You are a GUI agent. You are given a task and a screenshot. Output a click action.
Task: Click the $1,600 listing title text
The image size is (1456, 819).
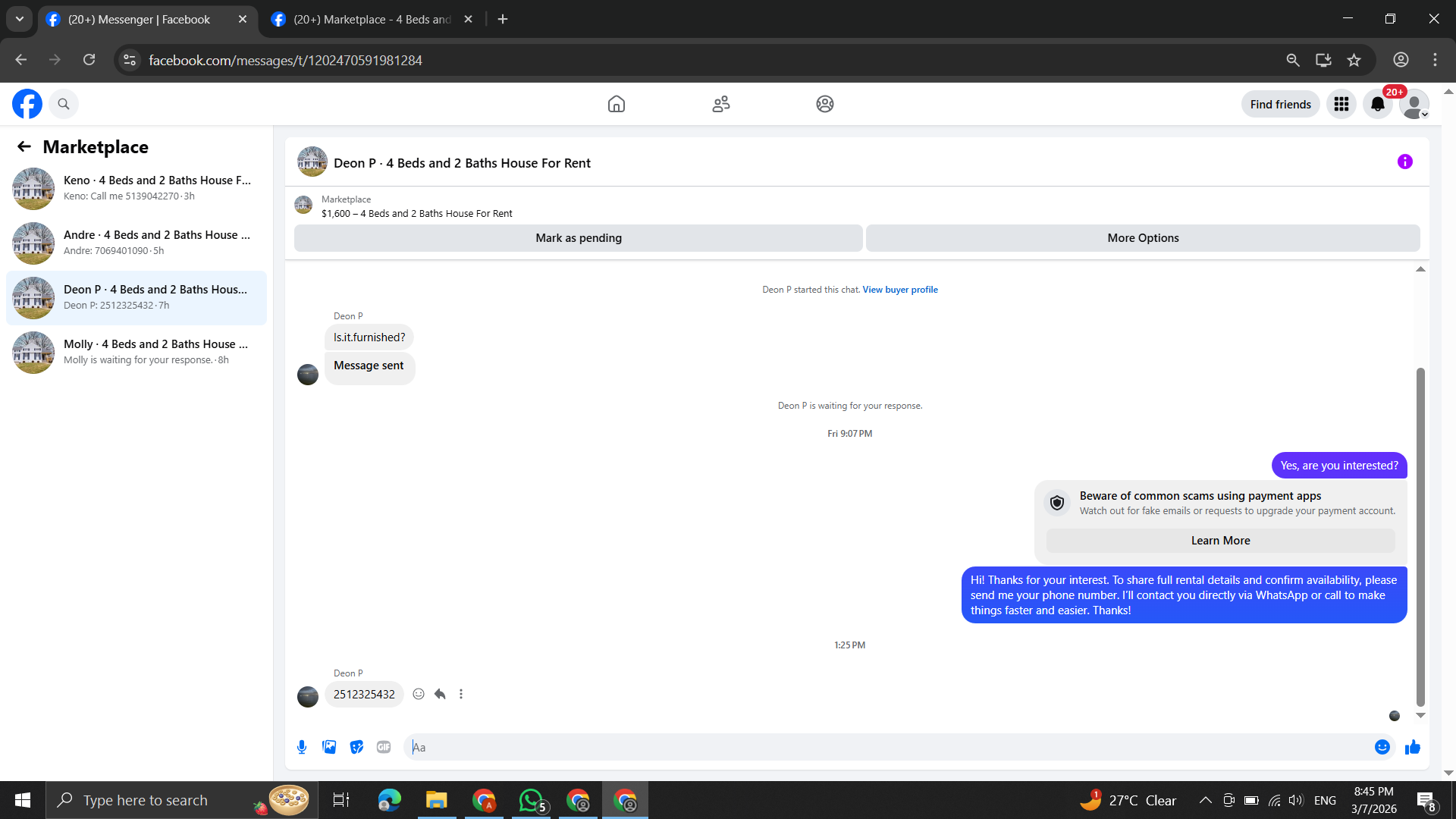pos(417,214)
